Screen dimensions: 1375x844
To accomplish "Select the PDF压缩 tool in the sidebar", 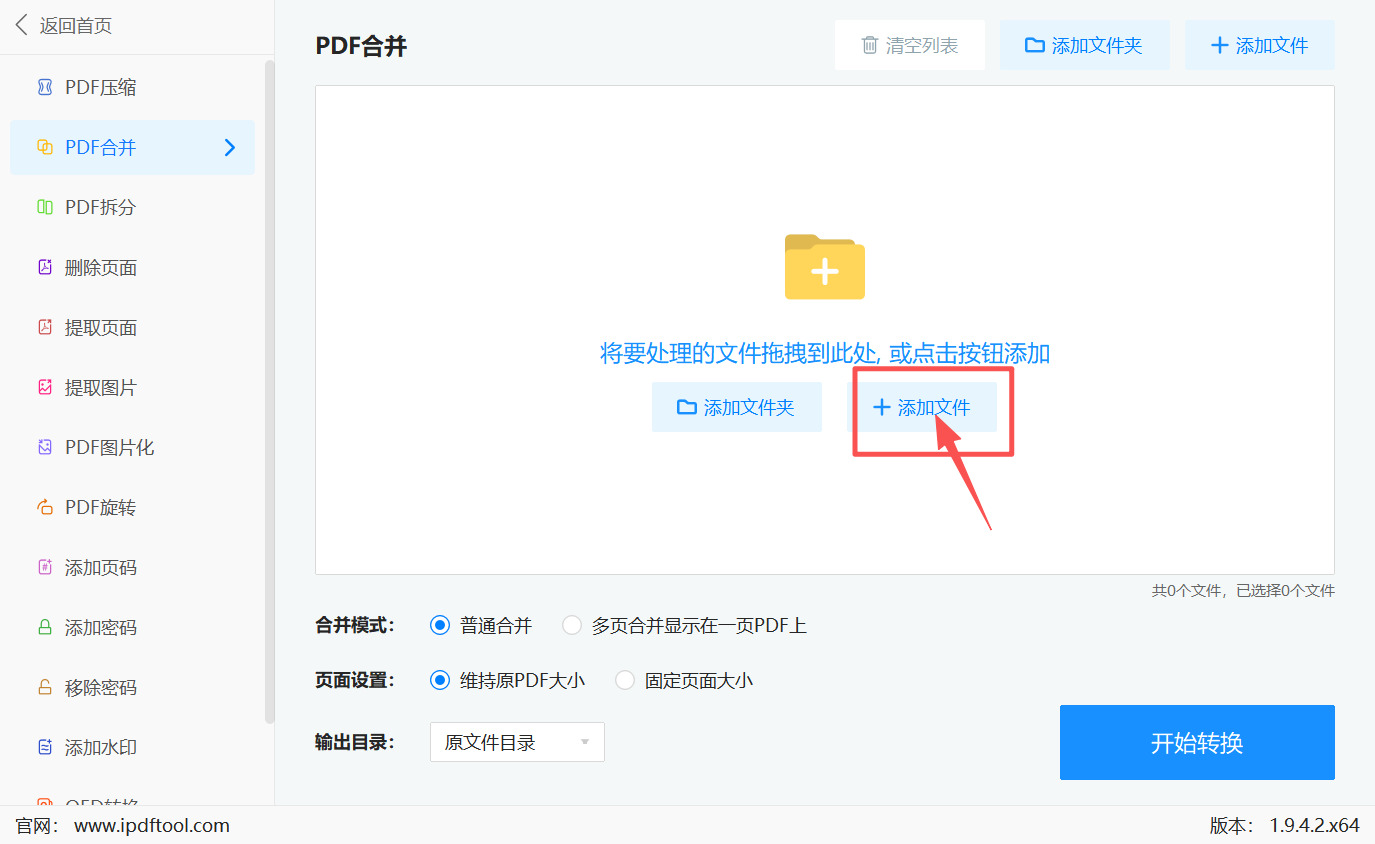I will (100, 87).
